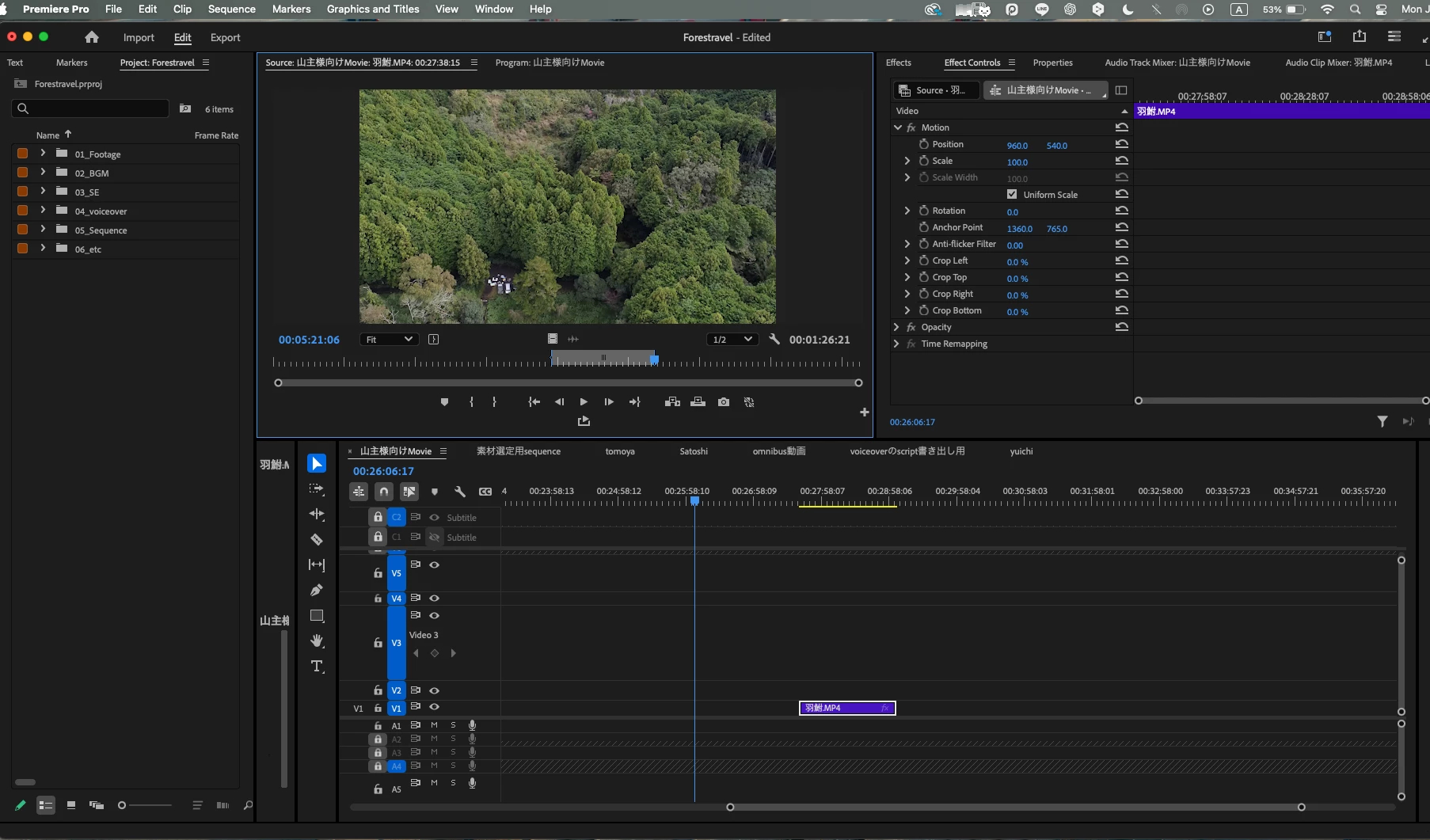
Task: Select the Type tool
Action: pos(317,667)
